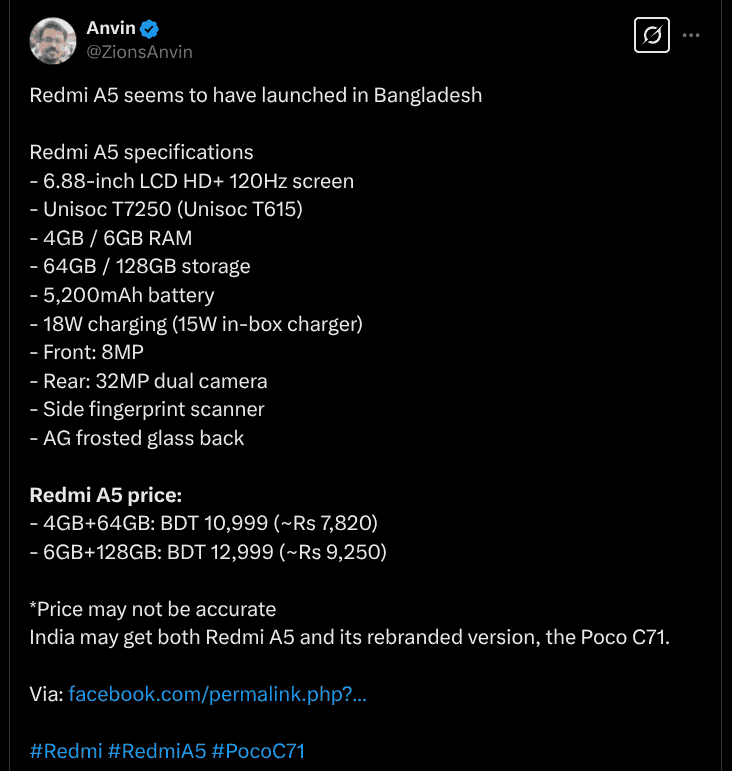Open Anvin's profile picture
This screenshot has width=732, height=771.
pyautogui.click(x=53, y=40)
